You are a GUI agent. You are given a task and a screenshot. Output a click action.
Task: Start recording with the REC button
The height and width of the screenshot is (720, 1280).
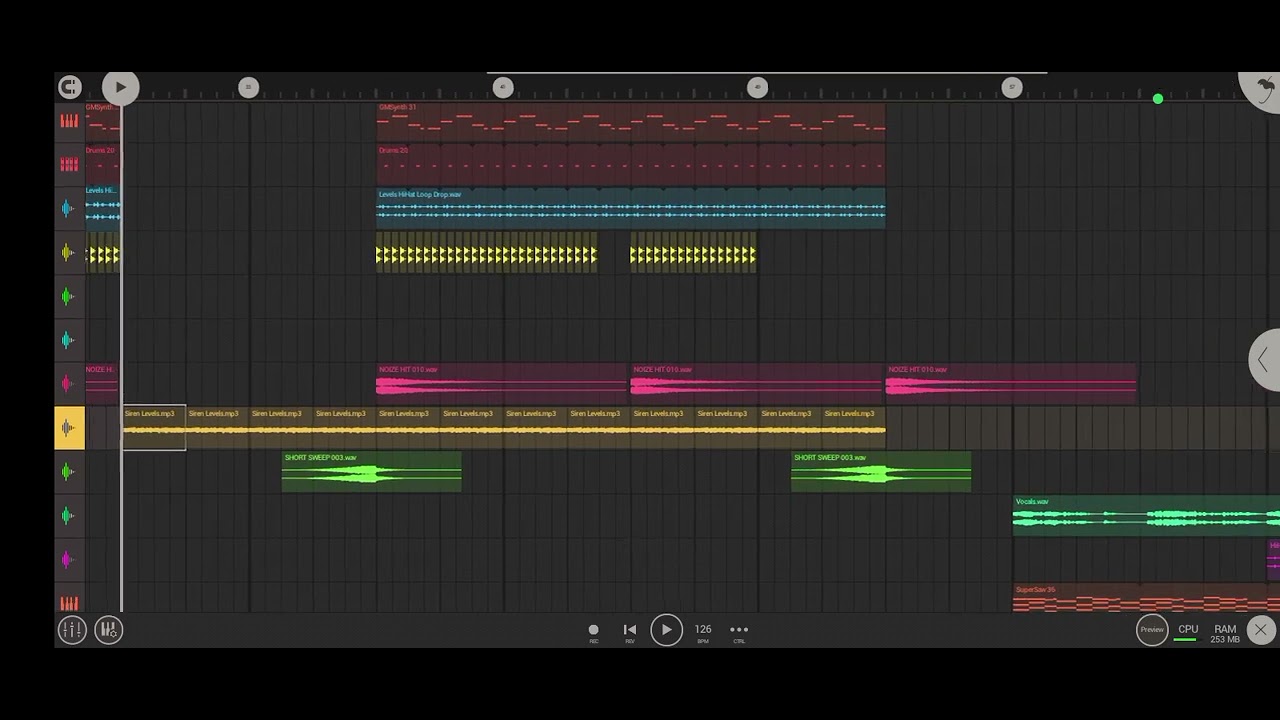pyautogui.click(x=593, y=632)
